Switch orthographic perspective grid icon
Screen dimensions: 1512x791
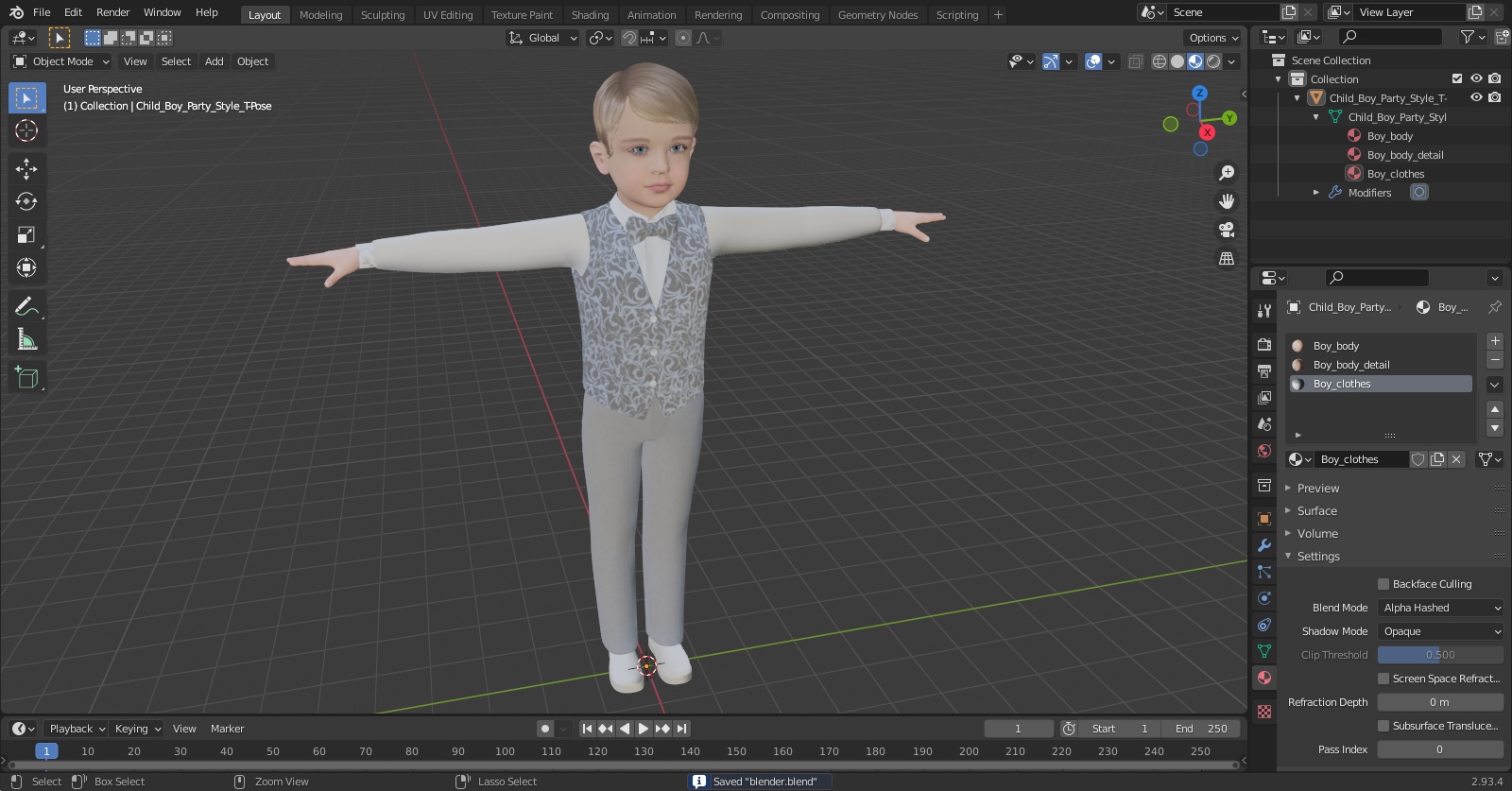[1227, 258]
